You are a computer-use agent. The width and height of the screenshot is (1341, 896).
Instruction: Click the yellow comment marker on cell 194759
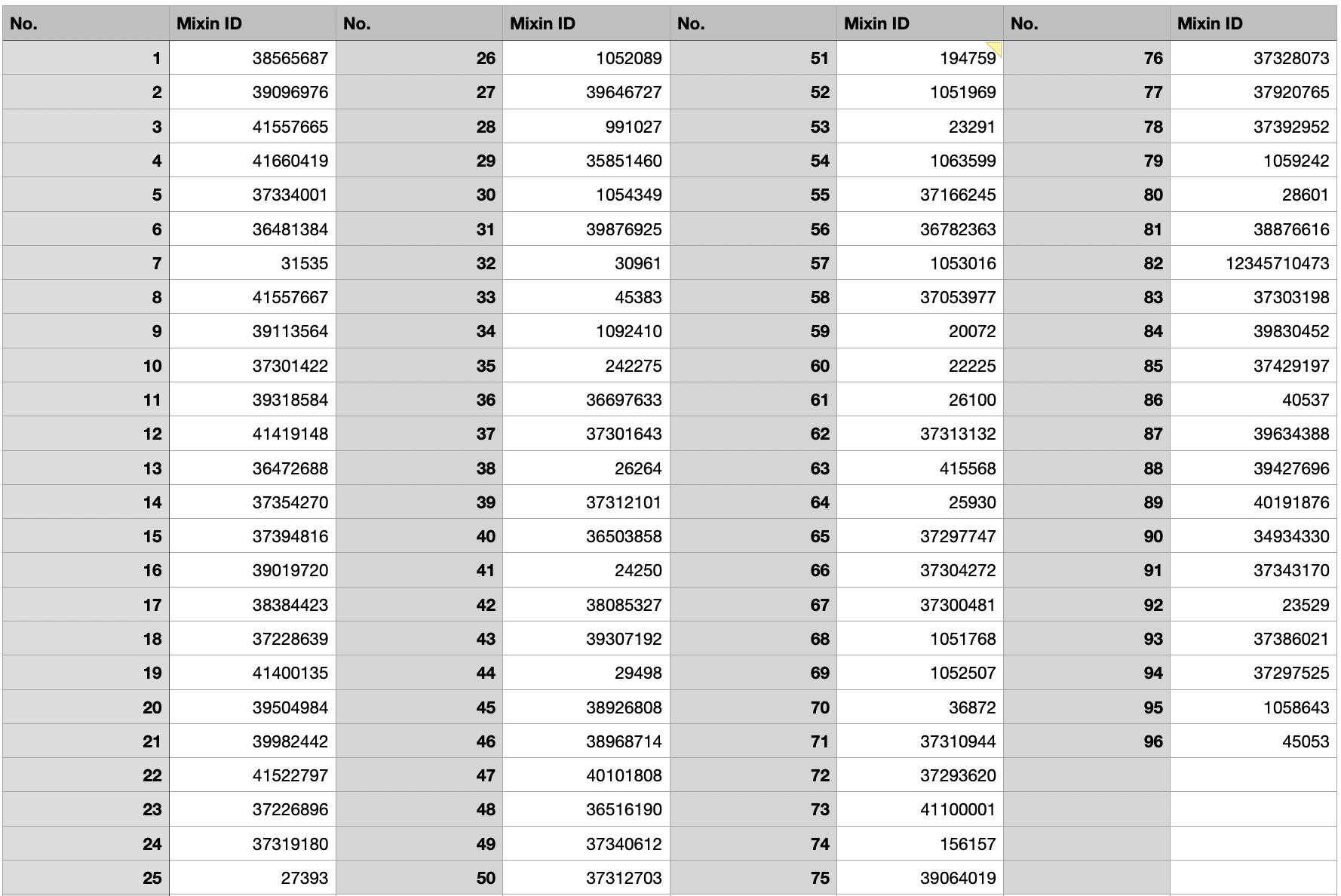(x=996, y=48)
